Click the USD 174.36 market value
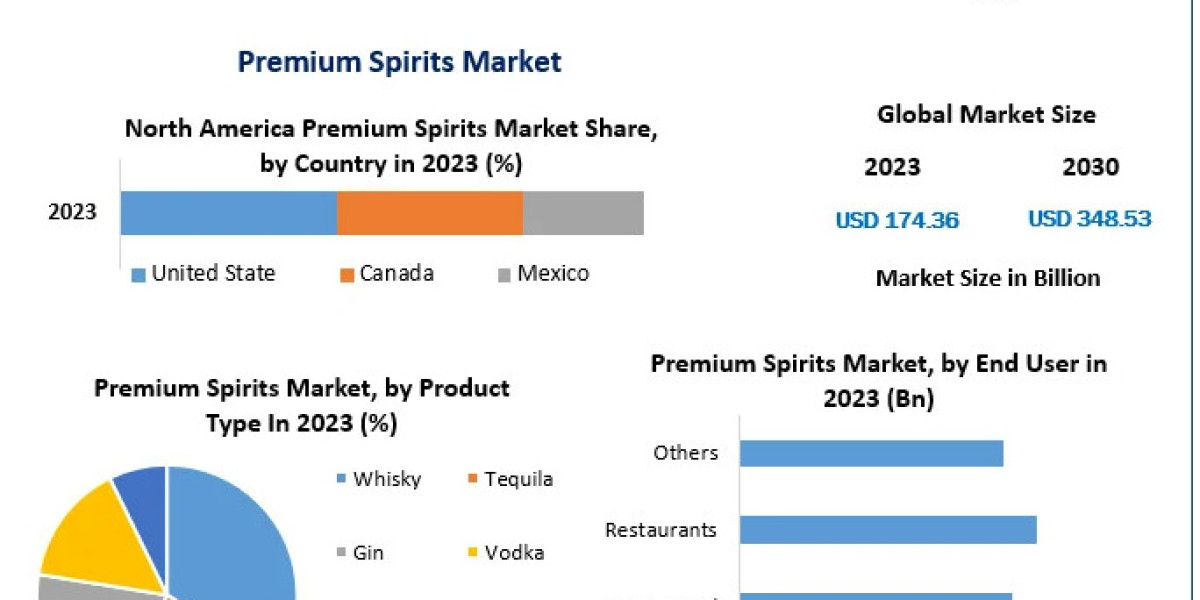Image resolution: width=1200 pixels, height=600 pixels. click(897, 220)
